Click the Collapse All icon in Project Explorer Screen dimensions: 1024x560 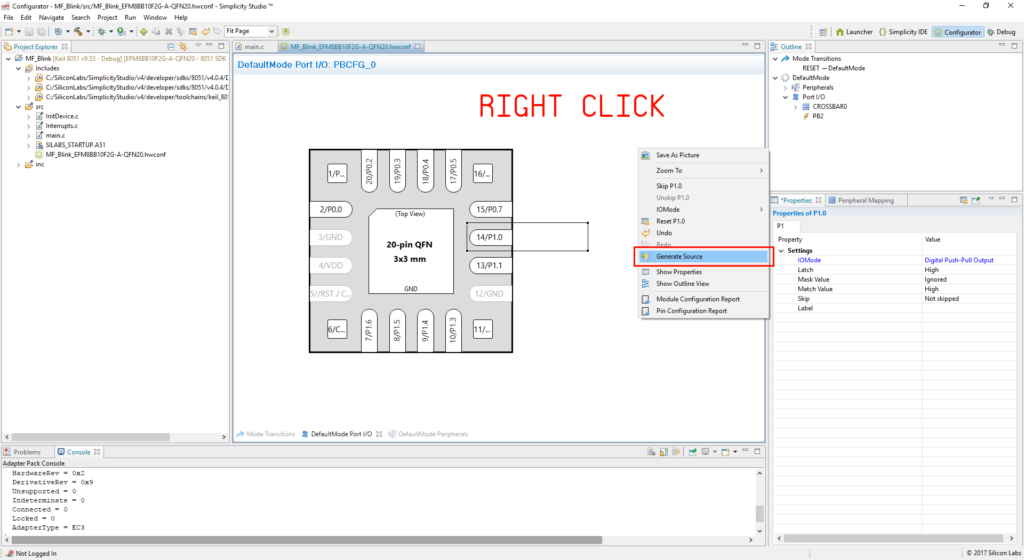point(171,47)
